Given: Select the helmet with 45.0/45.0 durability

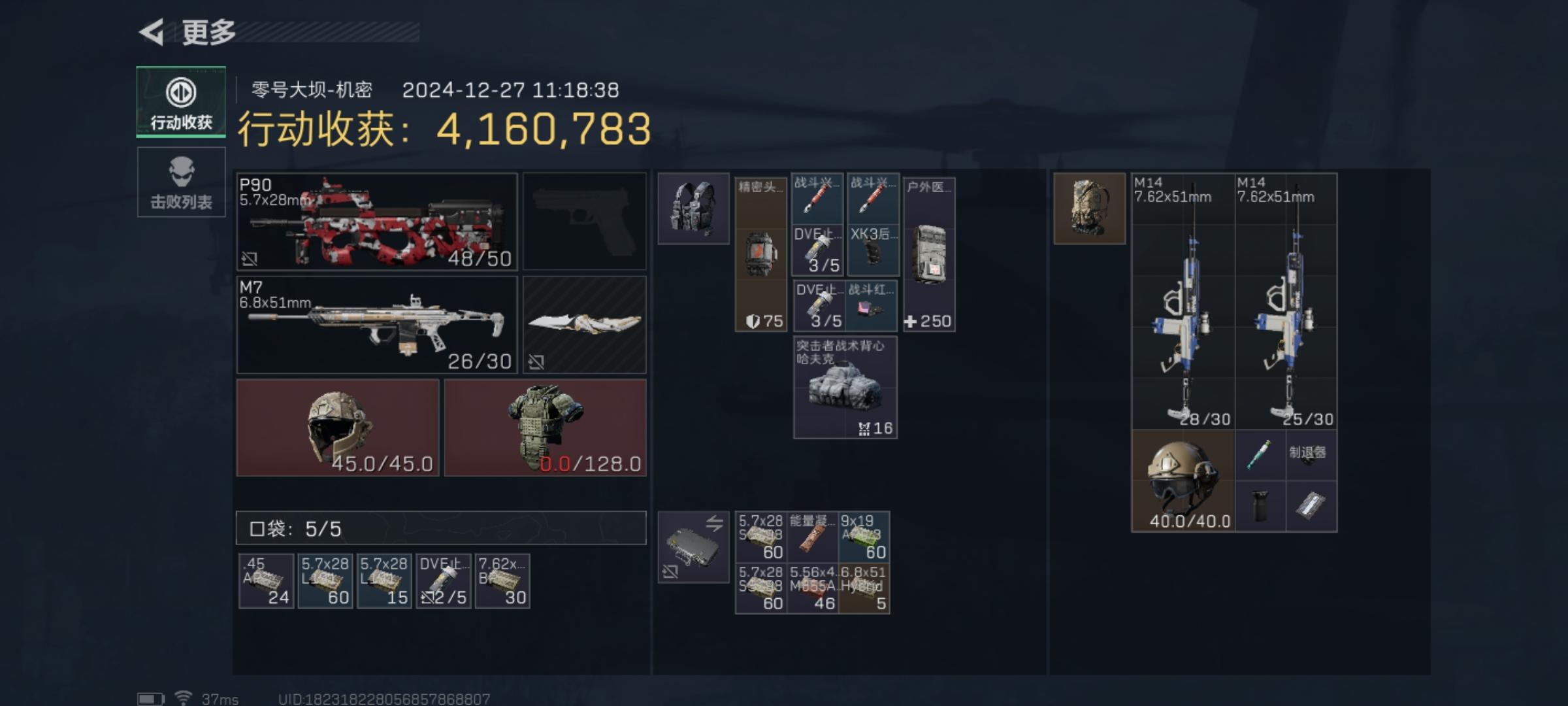Looking at the screenshot, I should coord(338,428).
